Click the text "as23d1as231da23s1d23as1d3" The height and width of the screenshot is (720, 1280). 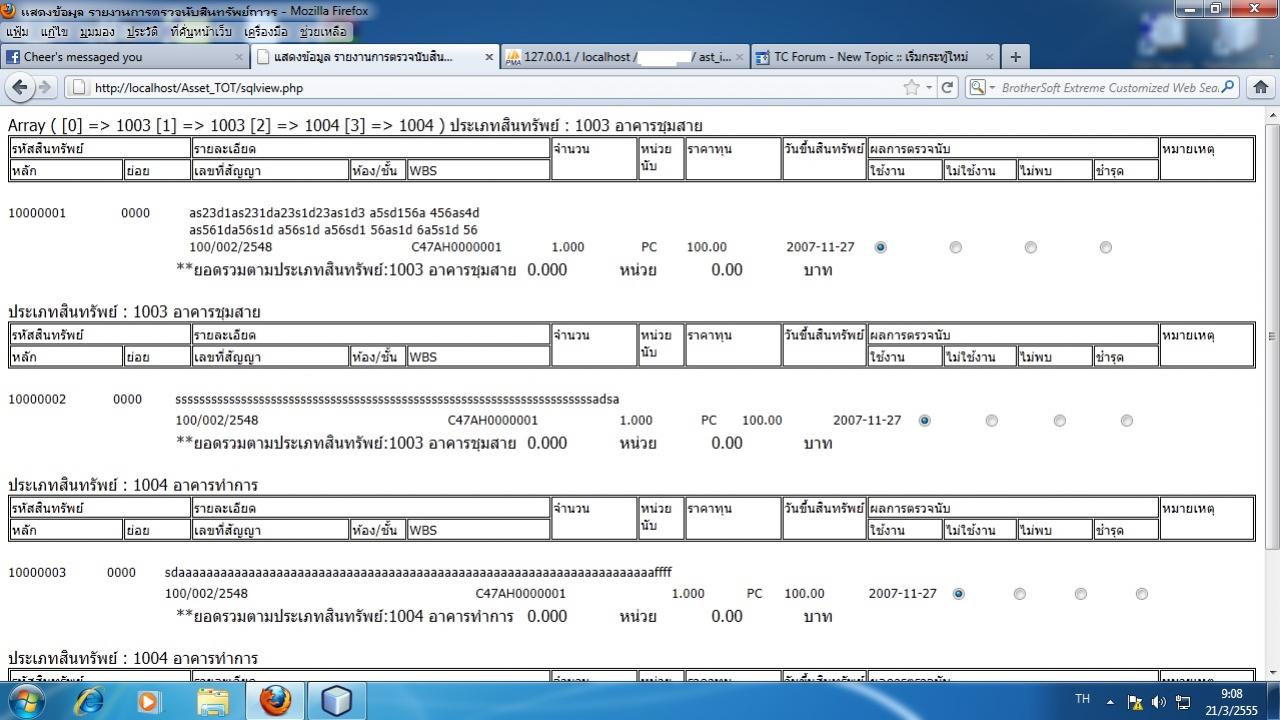click(x=277, y=213)
